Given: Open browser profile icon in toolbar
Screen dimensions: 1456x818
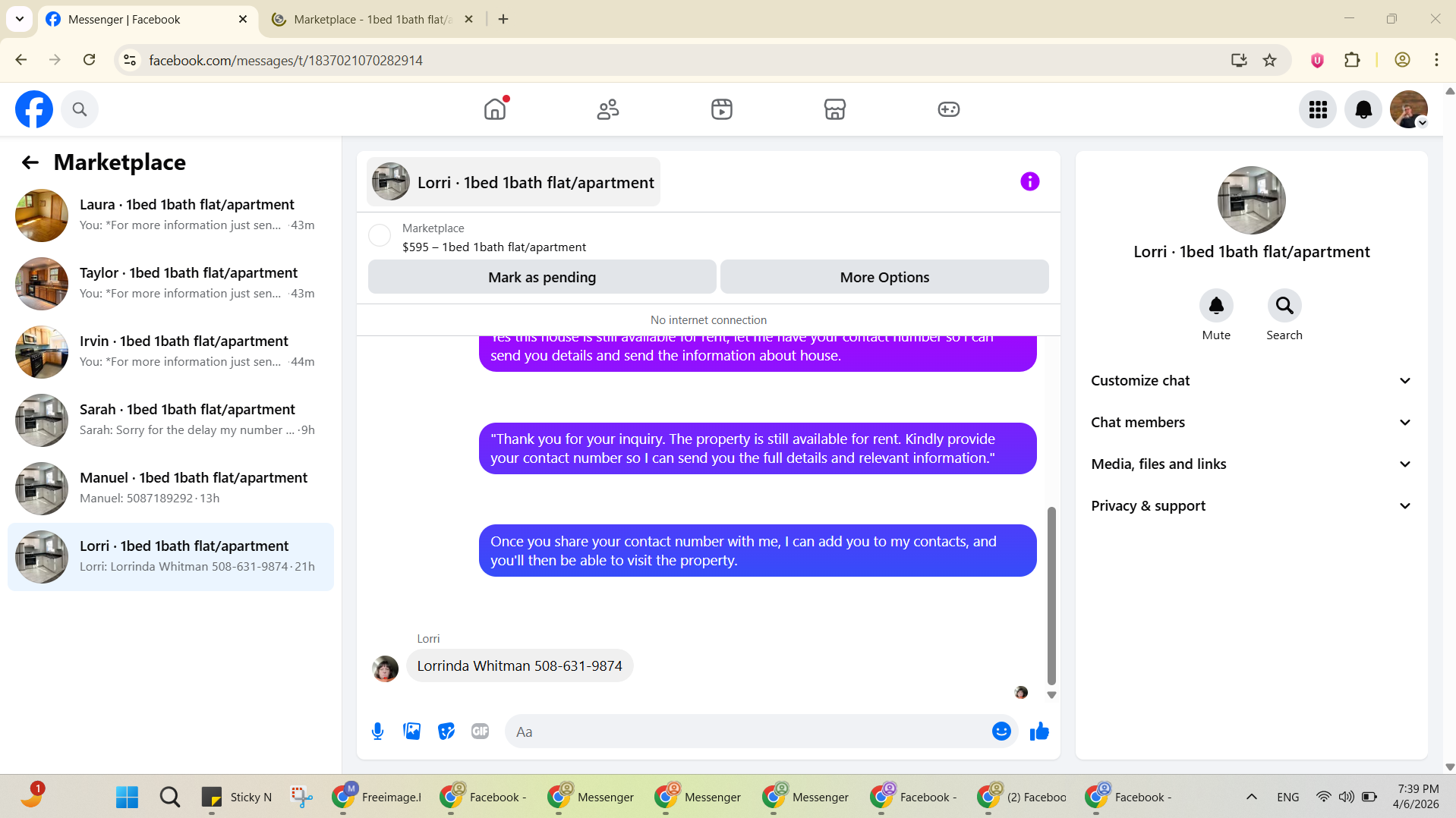Looking at the screenshot, I should [1402, 60].
